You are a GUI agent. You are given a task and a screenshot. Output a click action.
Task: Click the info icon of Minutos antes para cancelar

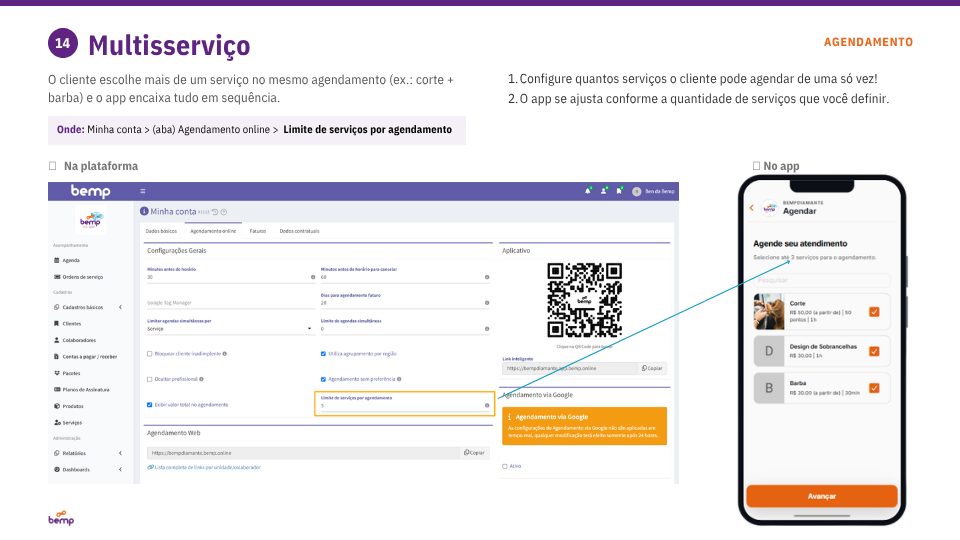pos(487,277)
